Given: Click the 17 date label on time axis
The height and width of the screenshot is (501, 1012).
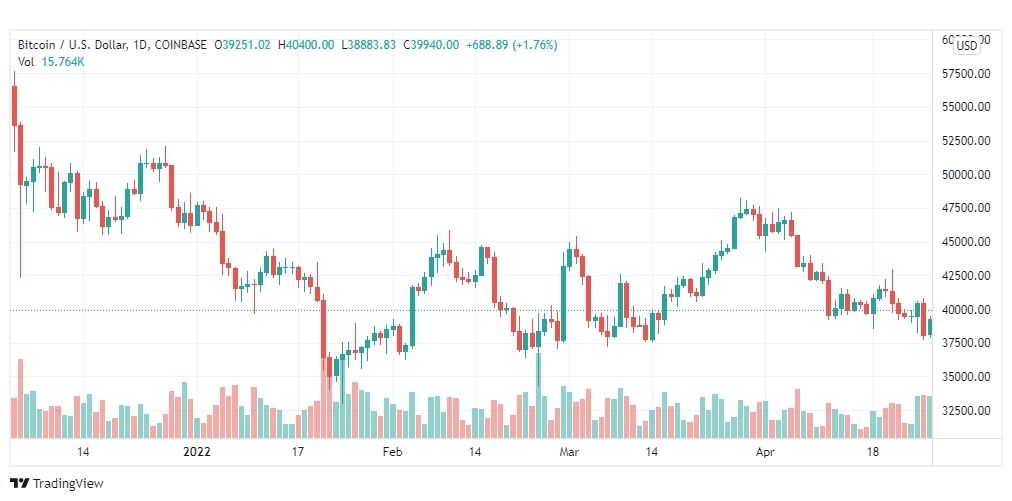Looking at the screenshot, I should (x=297, y=452).
